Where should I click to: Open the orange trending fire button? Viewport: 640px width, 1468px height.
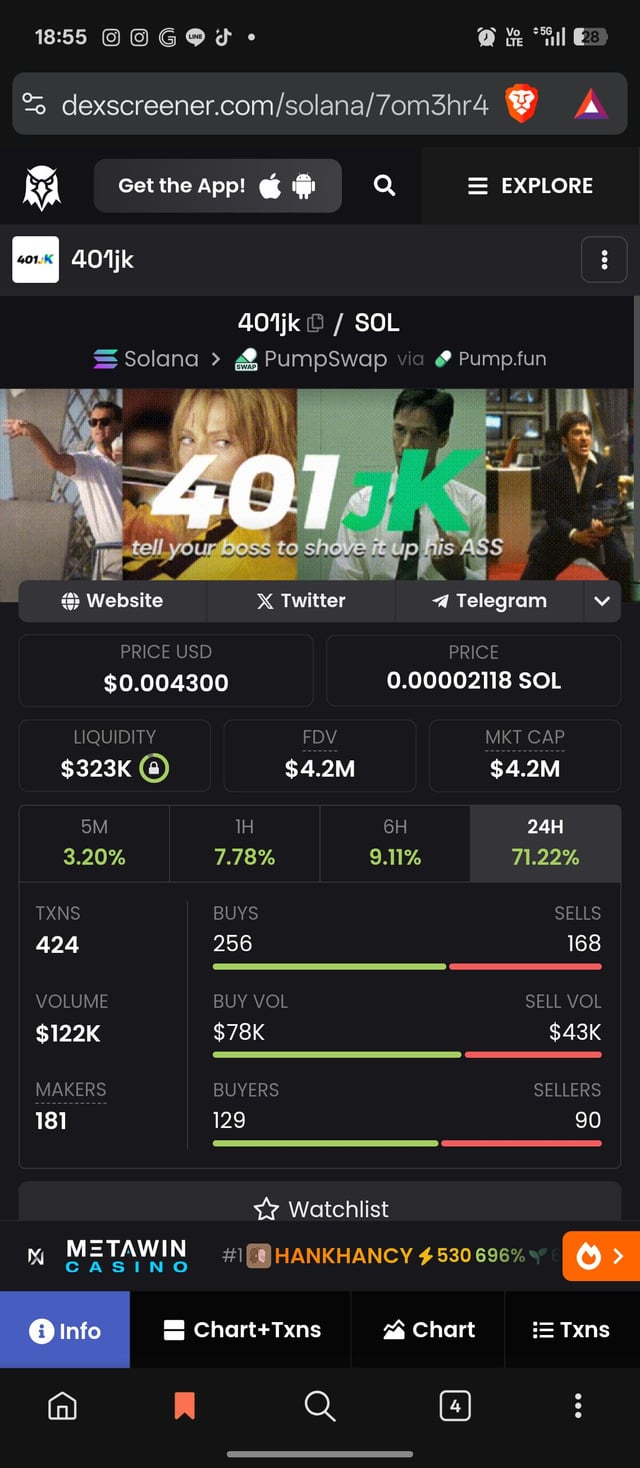(x=601, y=1256)
